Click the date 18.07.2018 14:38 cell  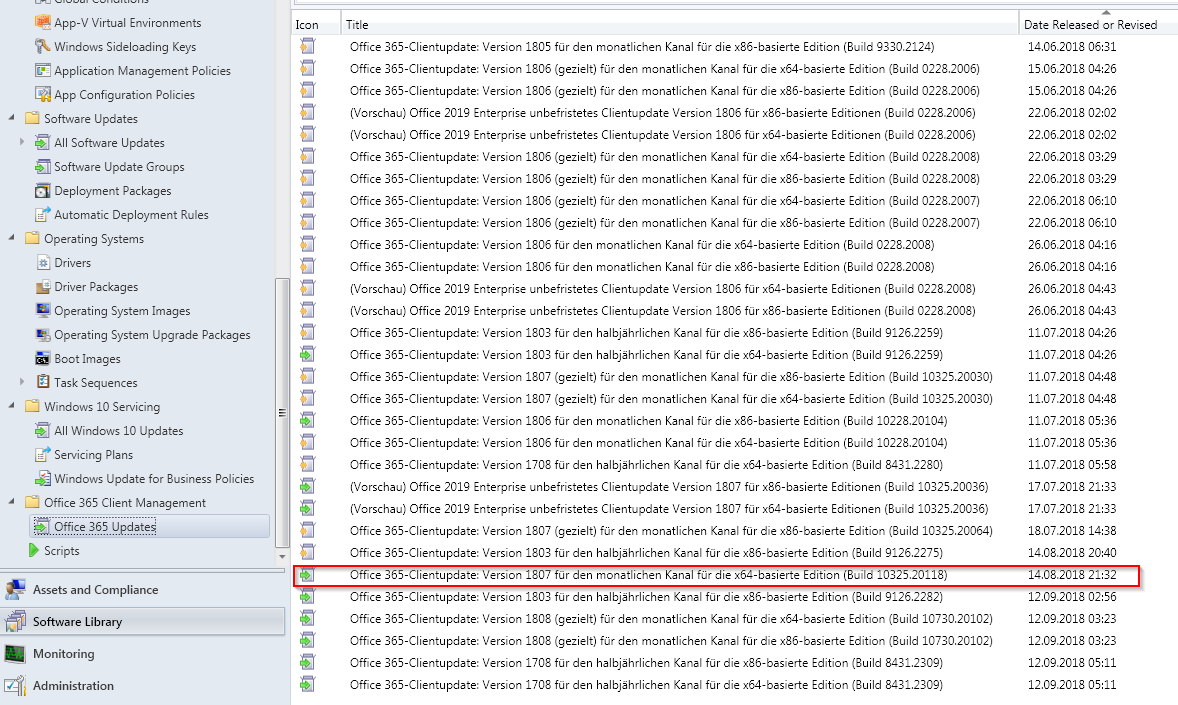pyautogui.click(x=1072, y=531)
